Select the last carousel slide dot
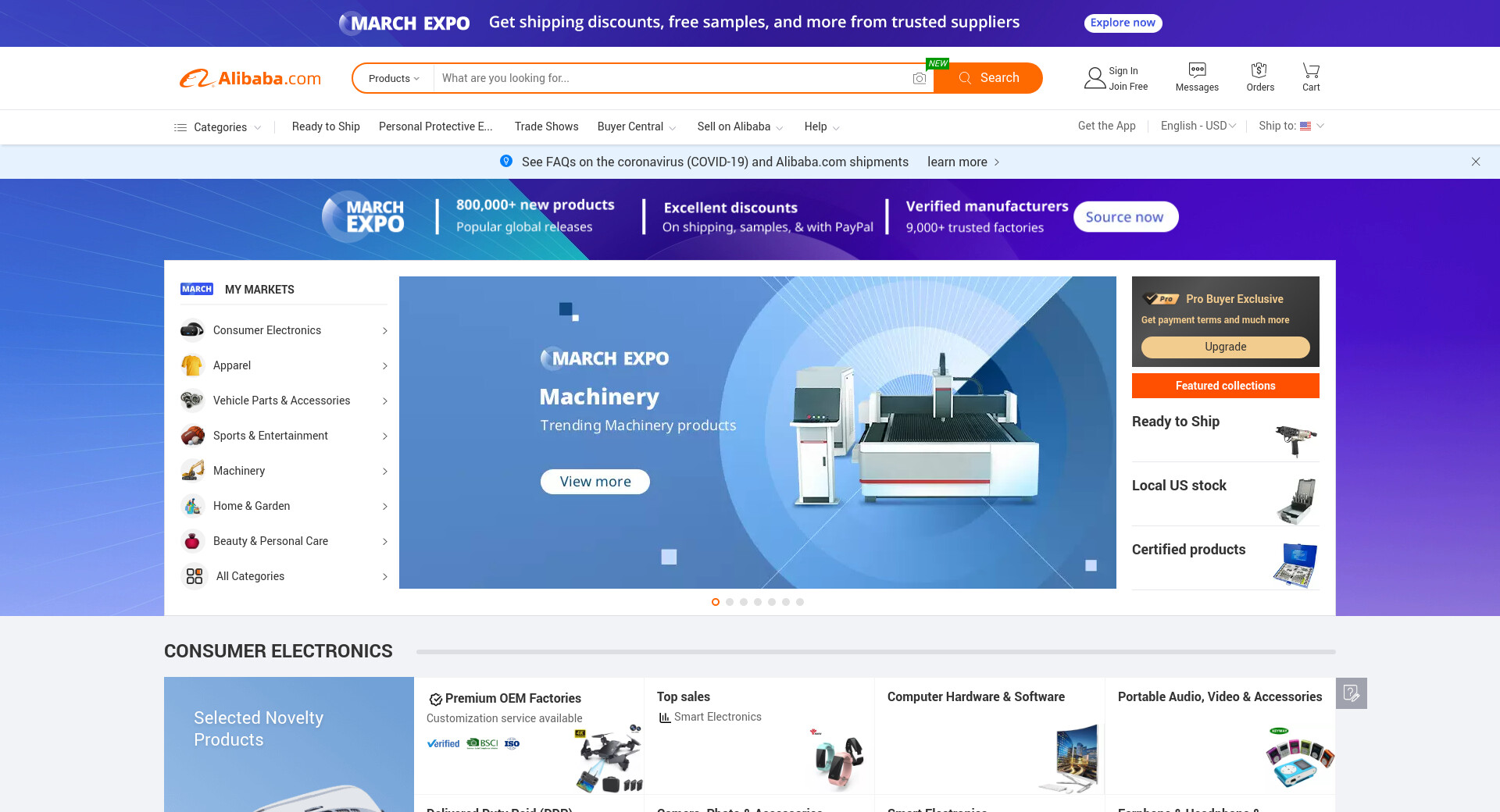 [x=800, y=602]
